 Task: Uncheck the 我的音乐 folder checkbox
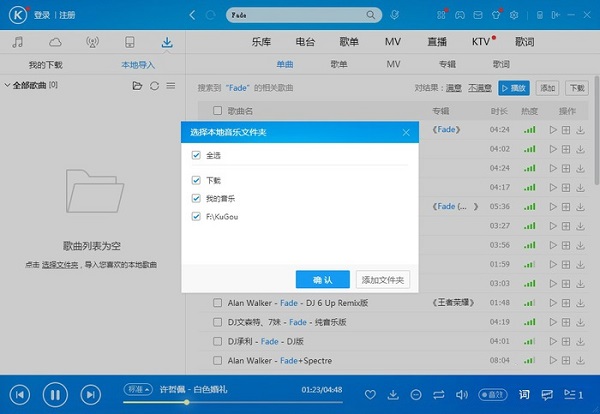[196, 198]
